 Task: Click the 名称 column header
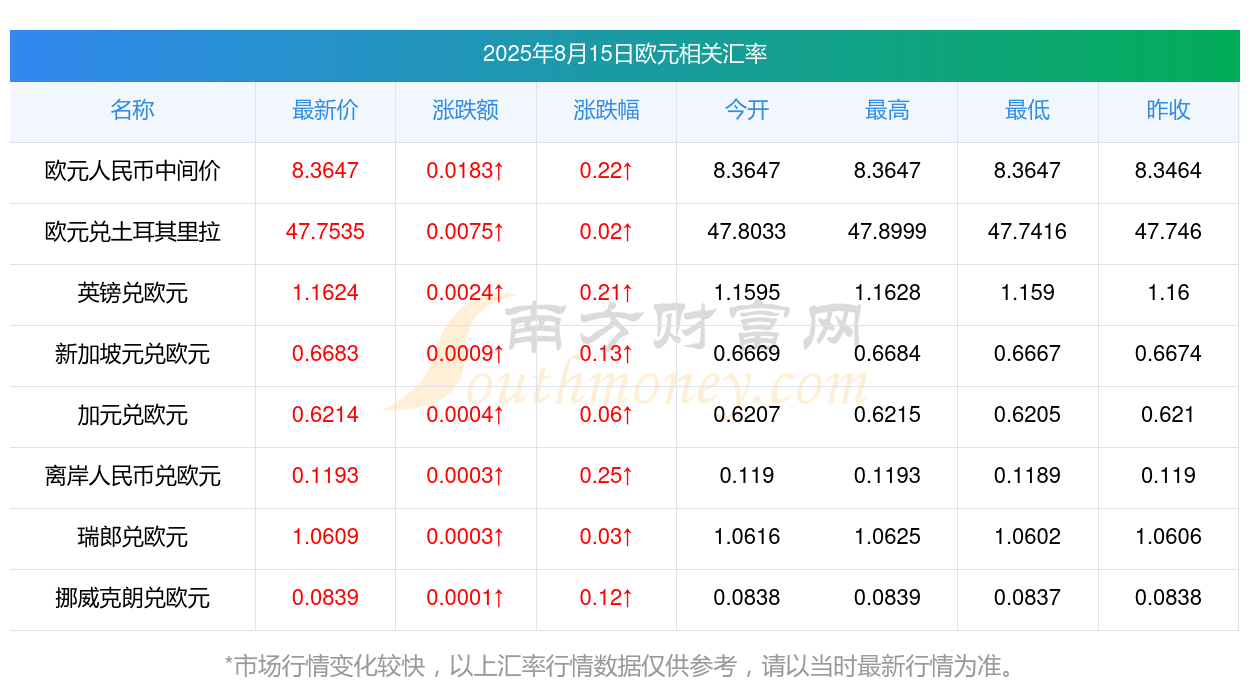[132, 110]
